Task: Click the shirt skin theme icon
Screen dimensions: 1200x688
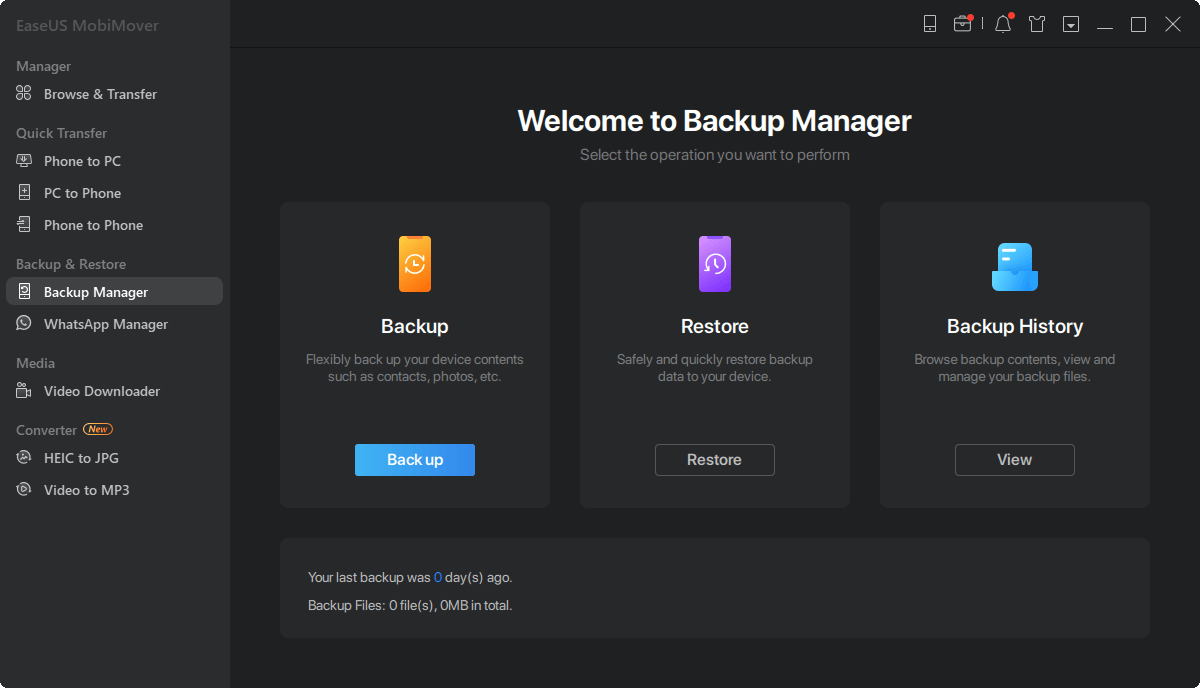Action: [1037, 24]
